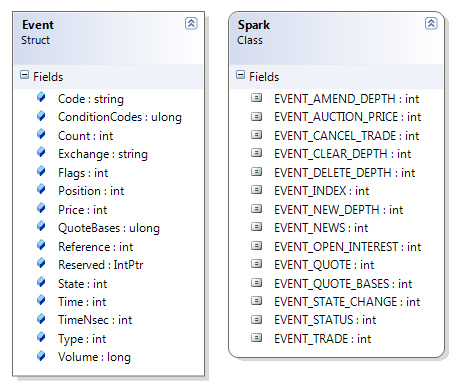
Task: Select the Code : string field
Action: [x=91, y=99]
